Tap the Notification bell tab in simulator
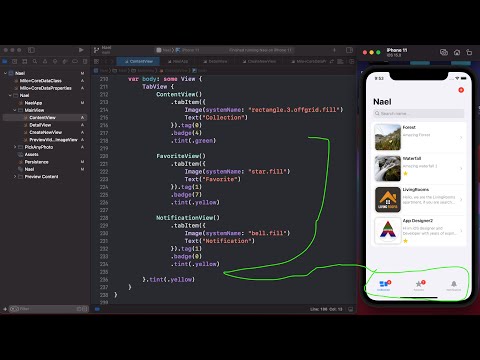The width and height of the screenshot is (480, 360). 454,285
